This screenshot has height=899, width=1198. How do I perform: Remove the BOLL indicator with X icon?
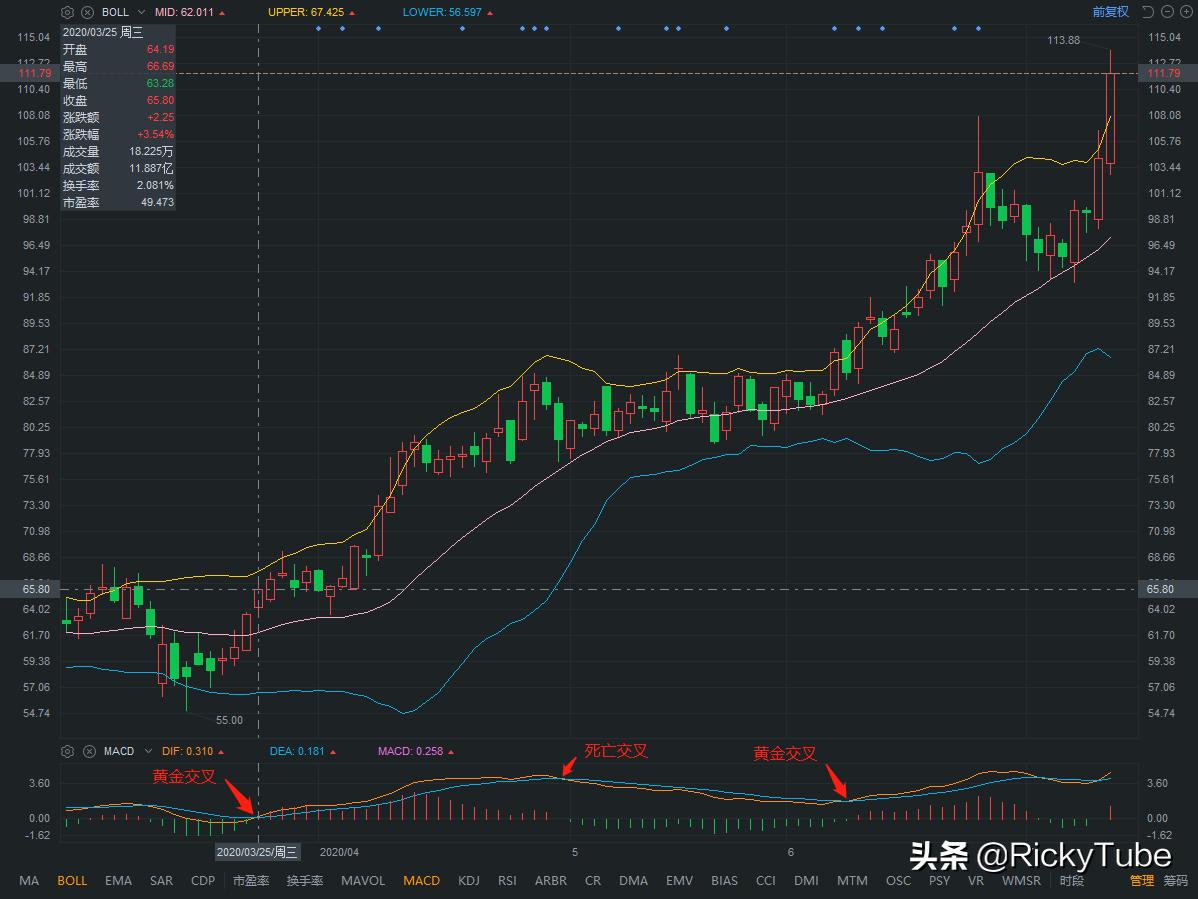(x=88, y=12)
